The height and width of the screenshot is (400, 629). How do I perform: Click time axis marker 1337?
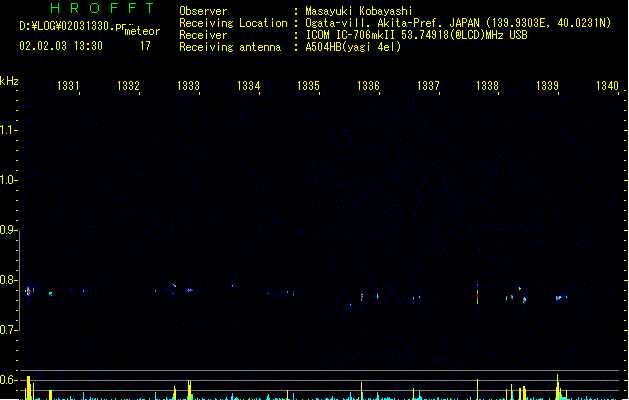pyautogui.click(x=428, y=85)
